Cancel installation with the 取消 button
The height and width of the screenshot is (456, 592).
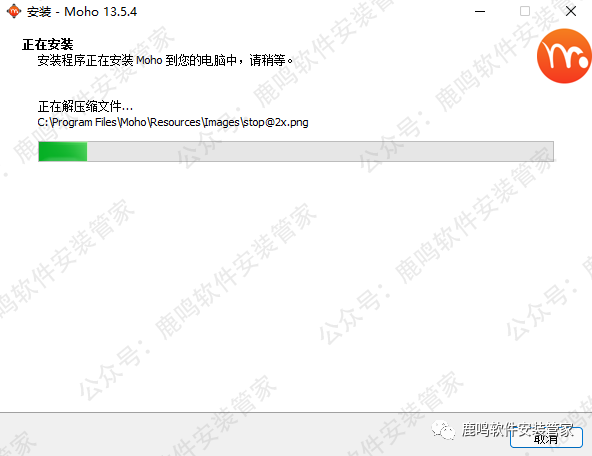click(x=546, y=438)
